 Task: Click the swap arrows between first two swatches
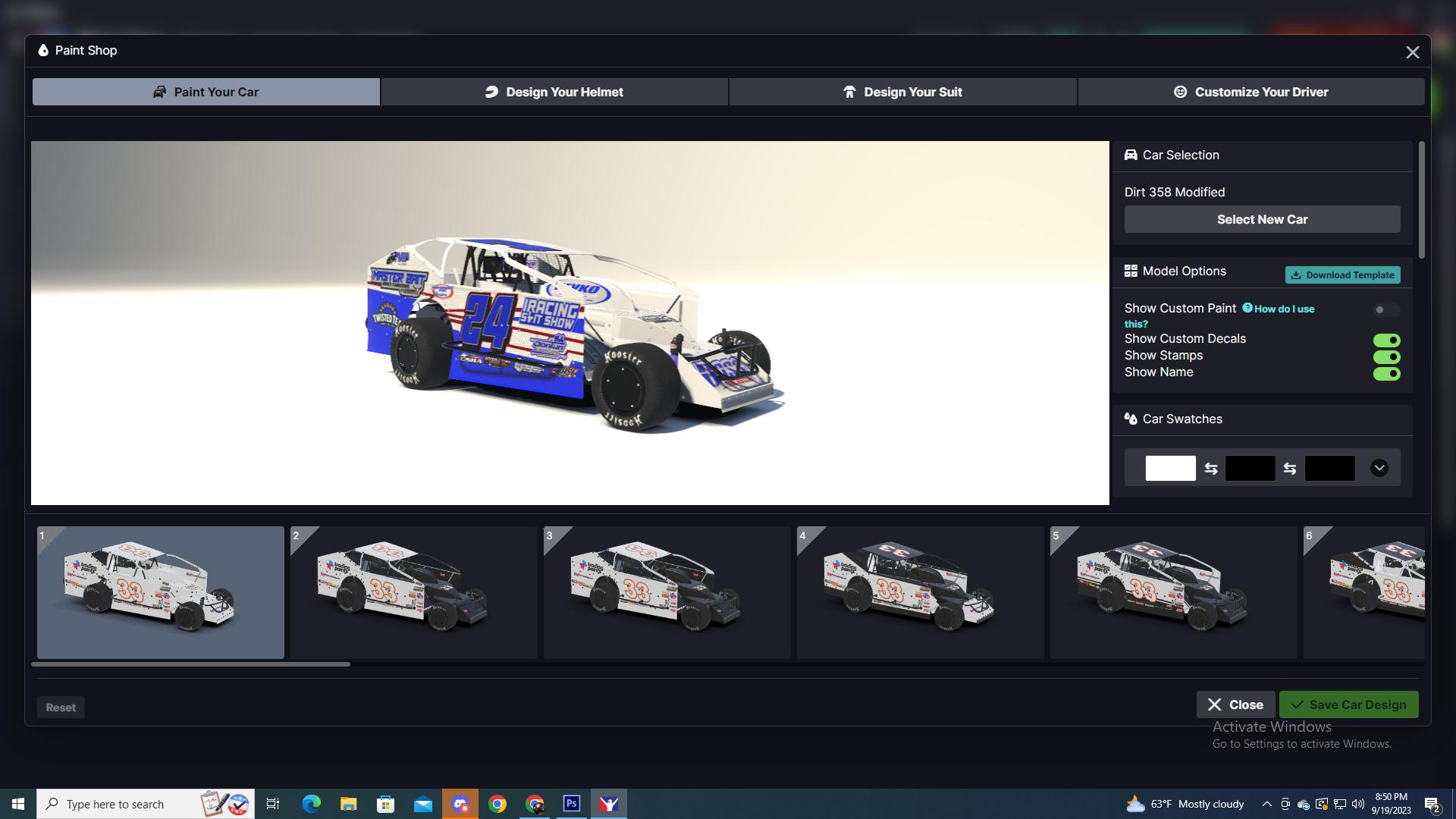[x=1211, y=468]
